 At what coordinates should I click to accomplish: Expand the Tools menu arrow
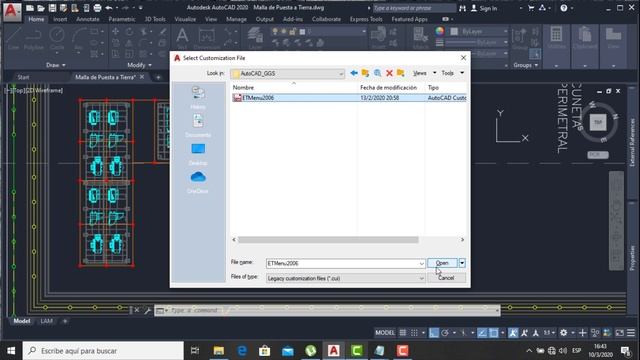(462, 73)
